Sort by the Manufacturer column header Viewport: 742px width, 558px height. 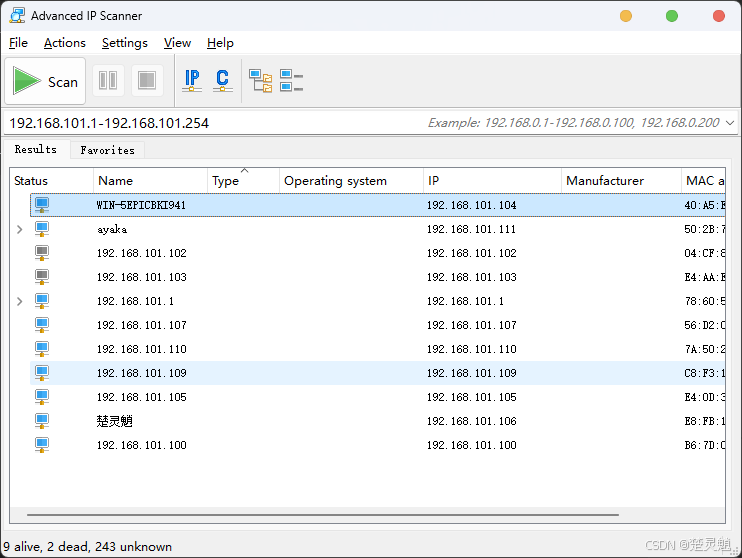pos(621,181)
